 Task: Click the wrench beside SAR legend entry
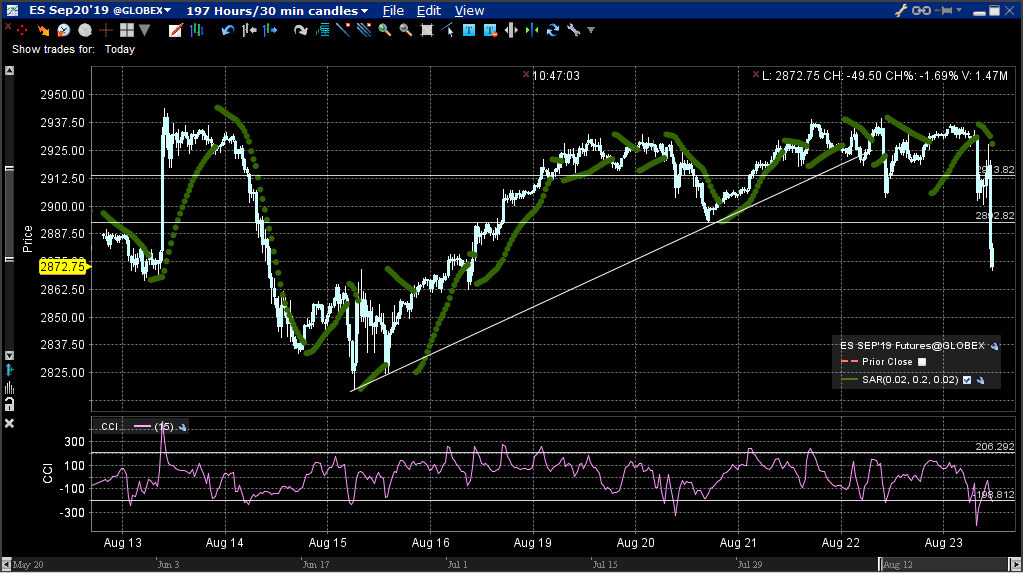[980, 380]
